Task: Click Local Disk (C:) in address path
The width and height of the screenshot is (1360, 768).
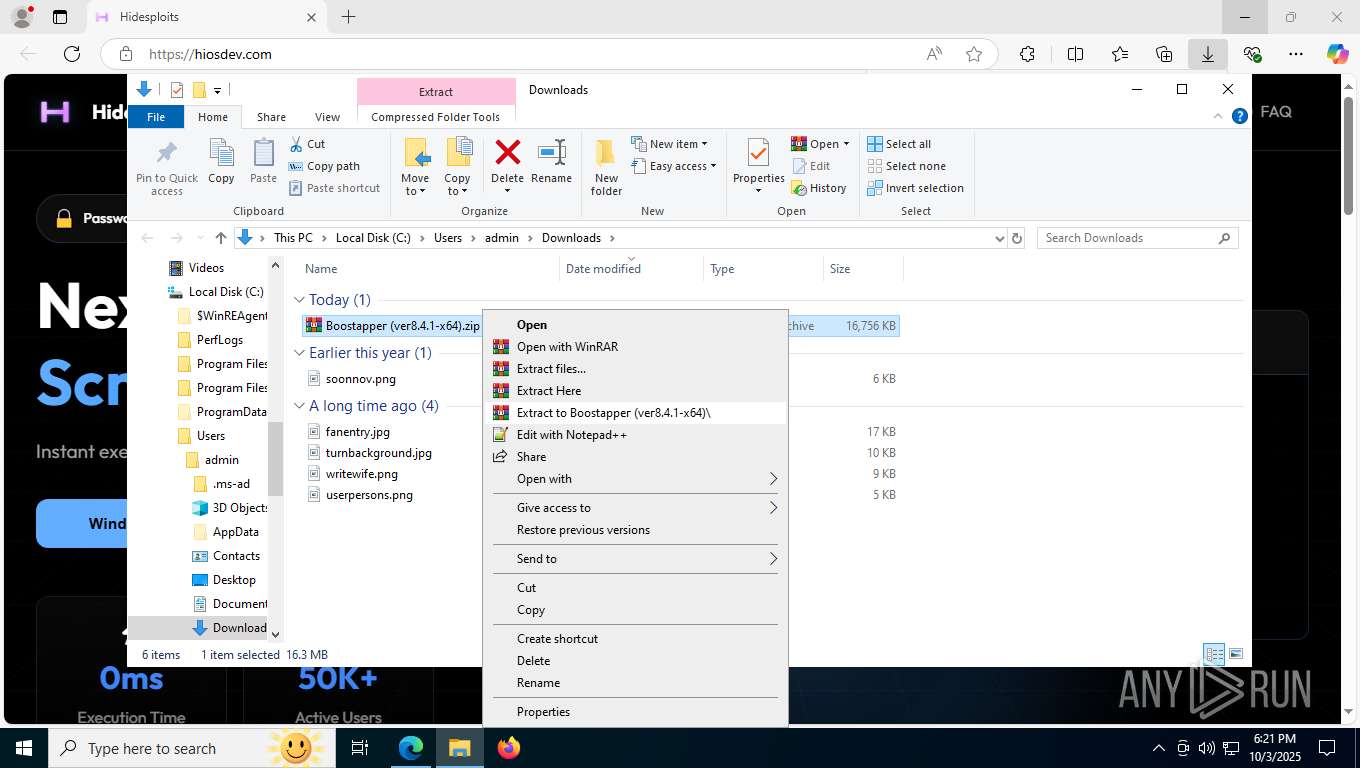Action: point(373,238)
